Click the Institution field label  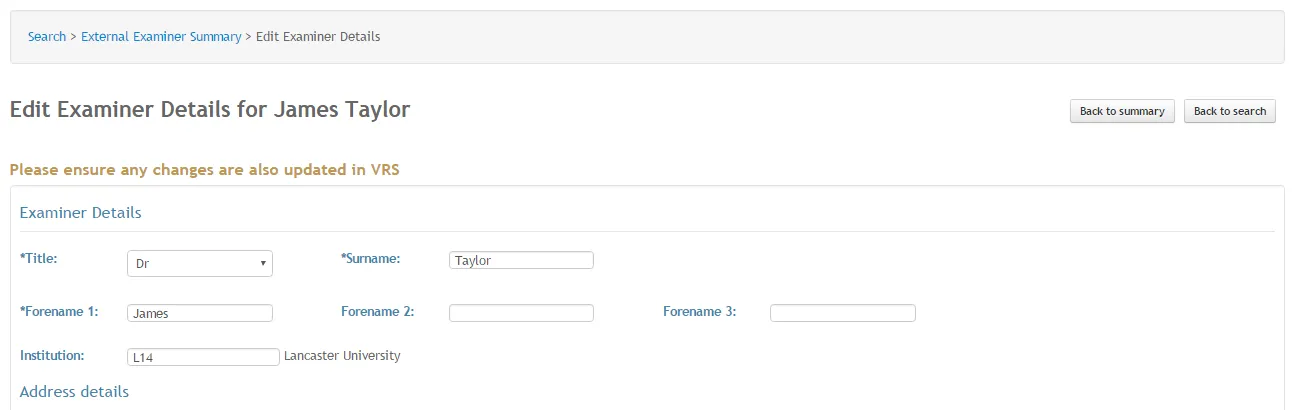click(52, 355)
